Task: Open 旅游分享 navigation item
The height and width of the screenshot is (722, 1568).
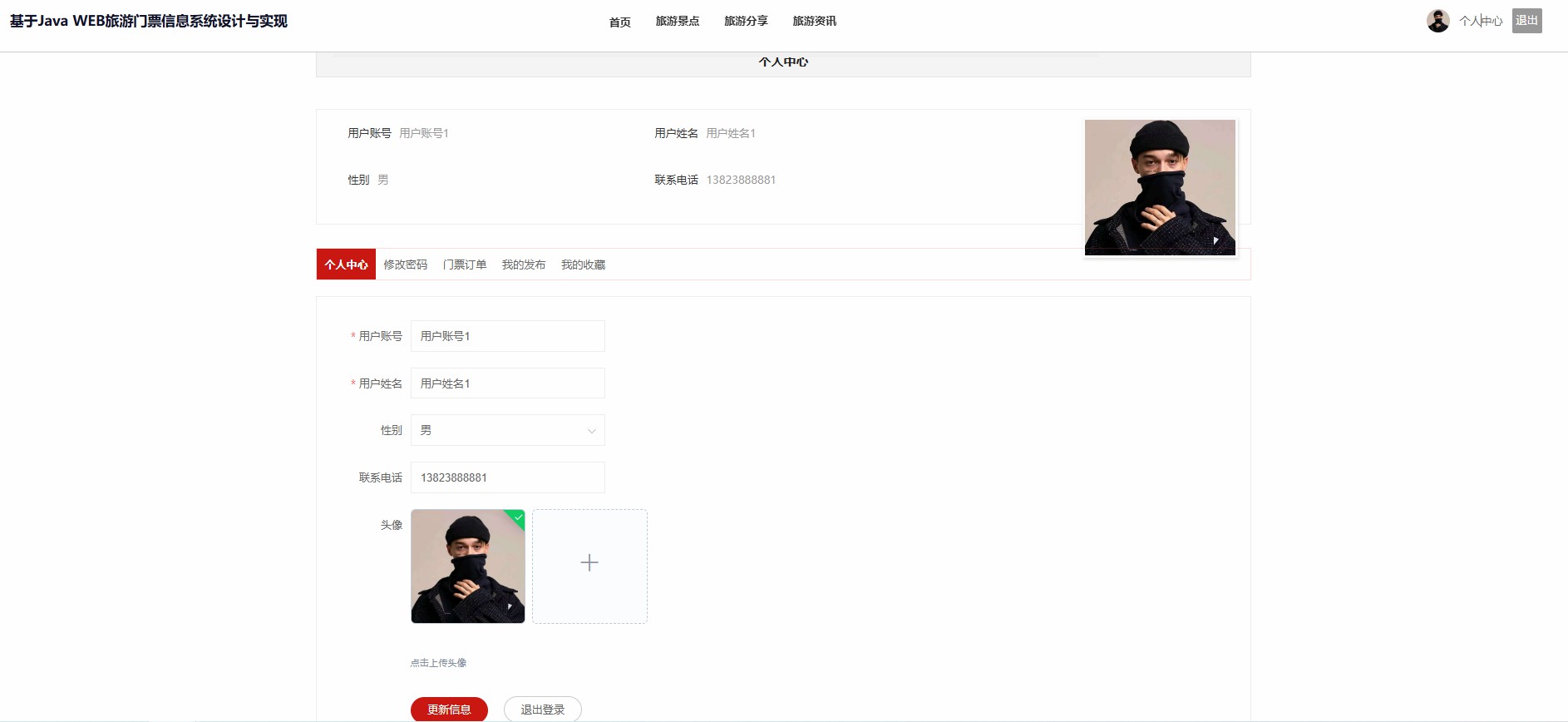Action: tap(746, 22)
